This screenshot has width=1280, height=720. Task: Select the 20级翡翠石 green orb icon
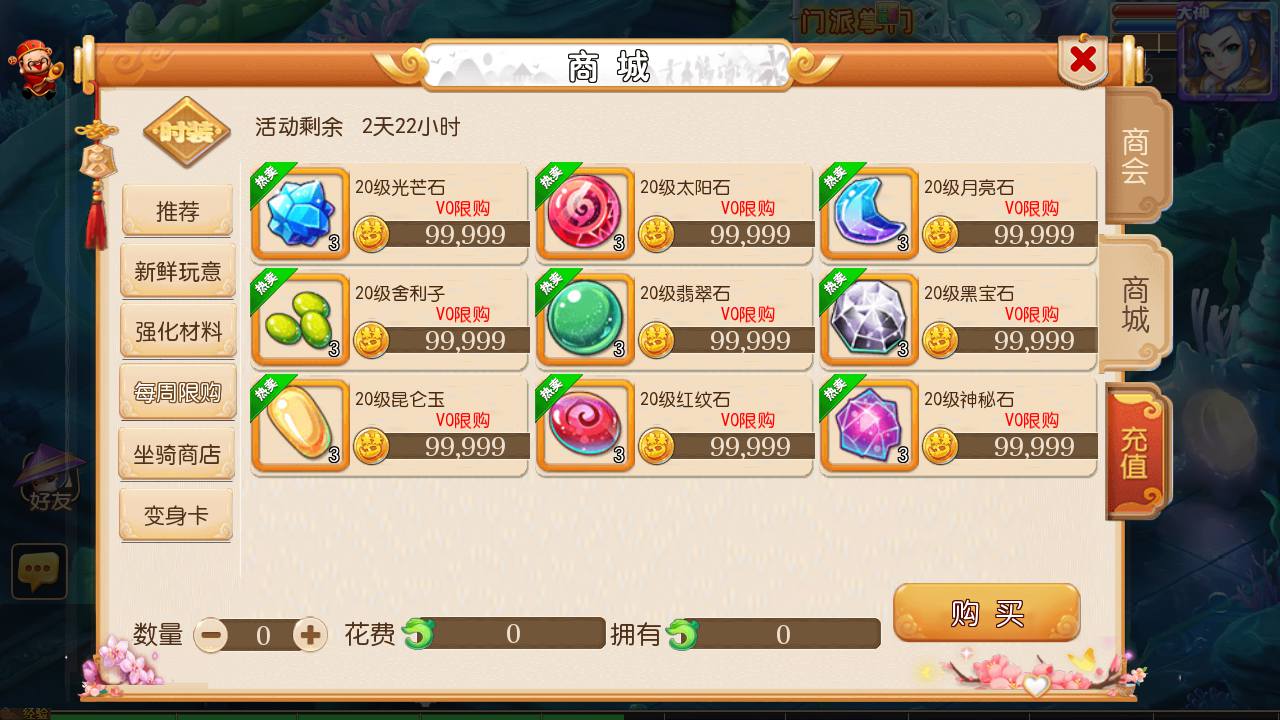[x=585, y=319]
